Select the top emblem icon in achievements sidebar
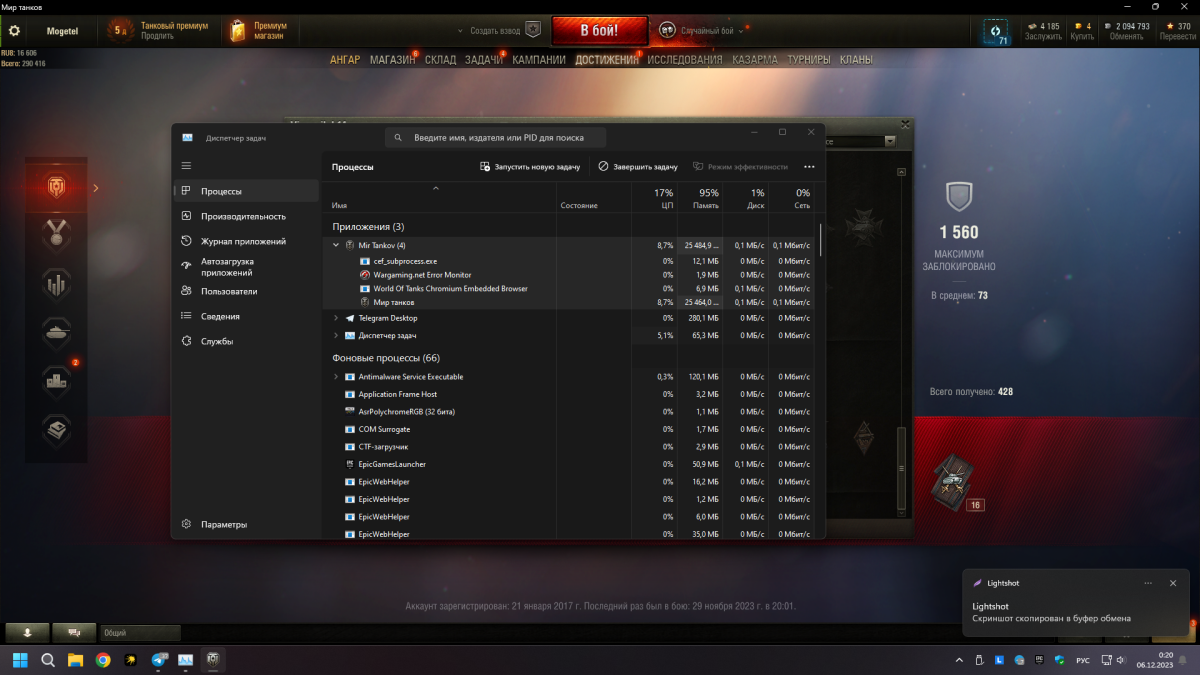 point(56,187)
